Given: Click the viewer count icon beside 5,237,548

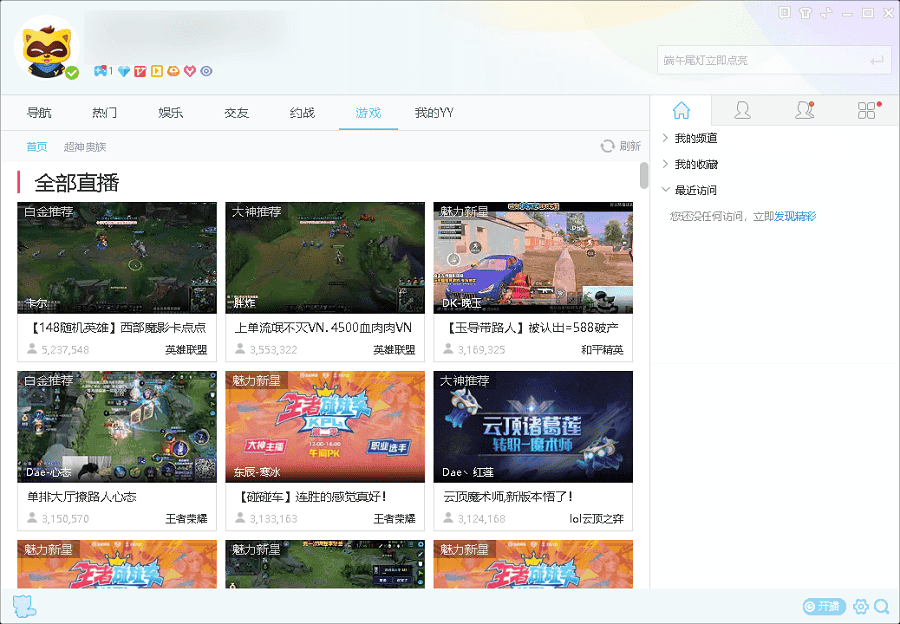Looking at the screenshot, I should pyautogui.click(x=32, y=349).
